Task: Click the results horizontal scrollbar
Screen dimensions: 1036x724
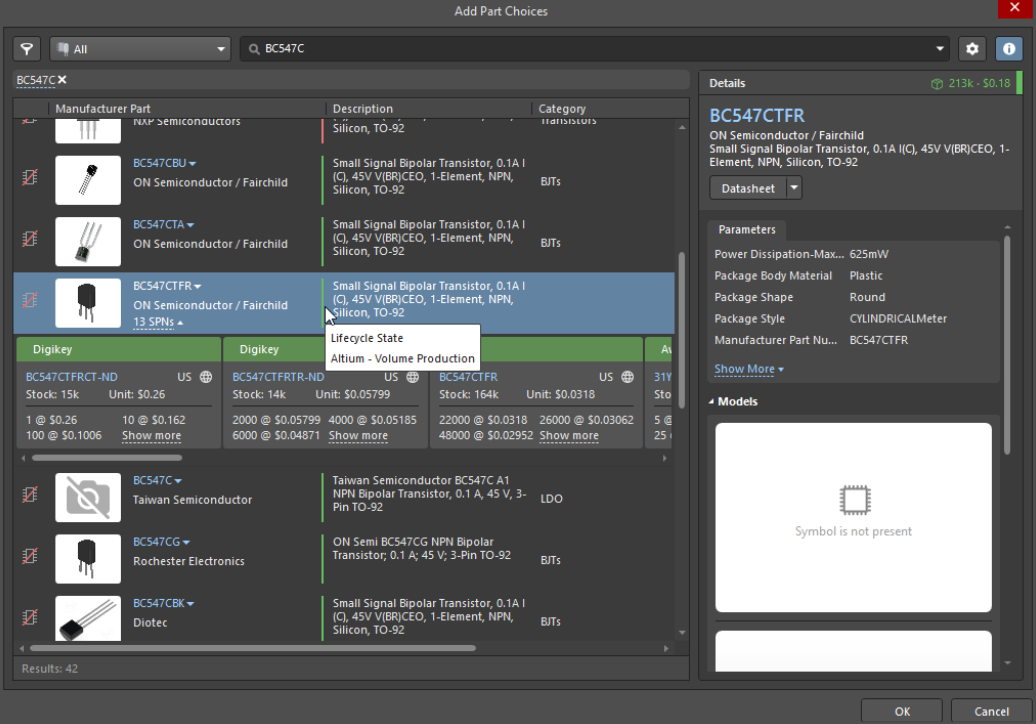Action: (252, 648)
